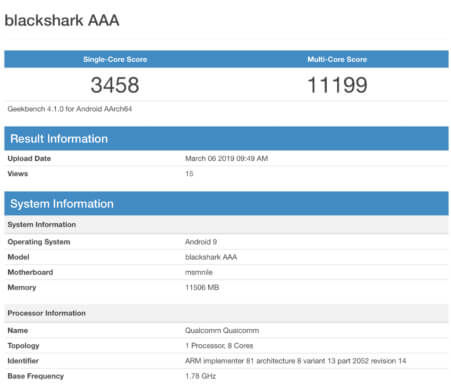This screenshot has height=389, width=451.
Task: Select the Operating System label
Action: 39,242
